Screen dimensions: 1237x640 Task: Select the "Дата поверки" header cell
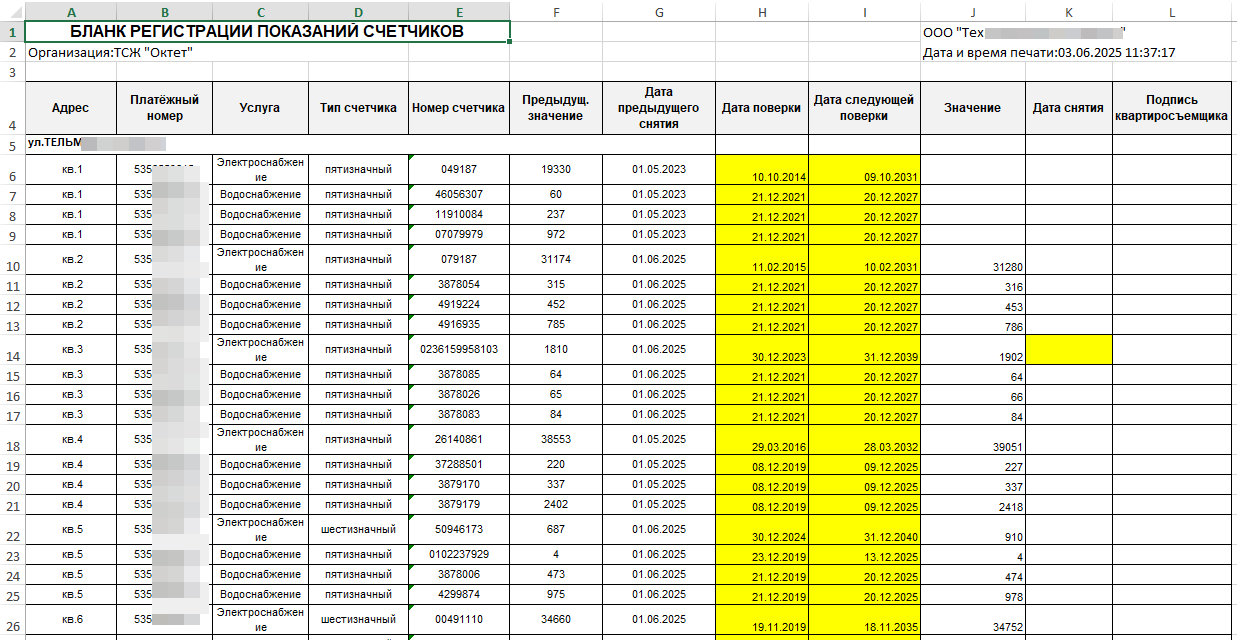(x=762, y=108)
